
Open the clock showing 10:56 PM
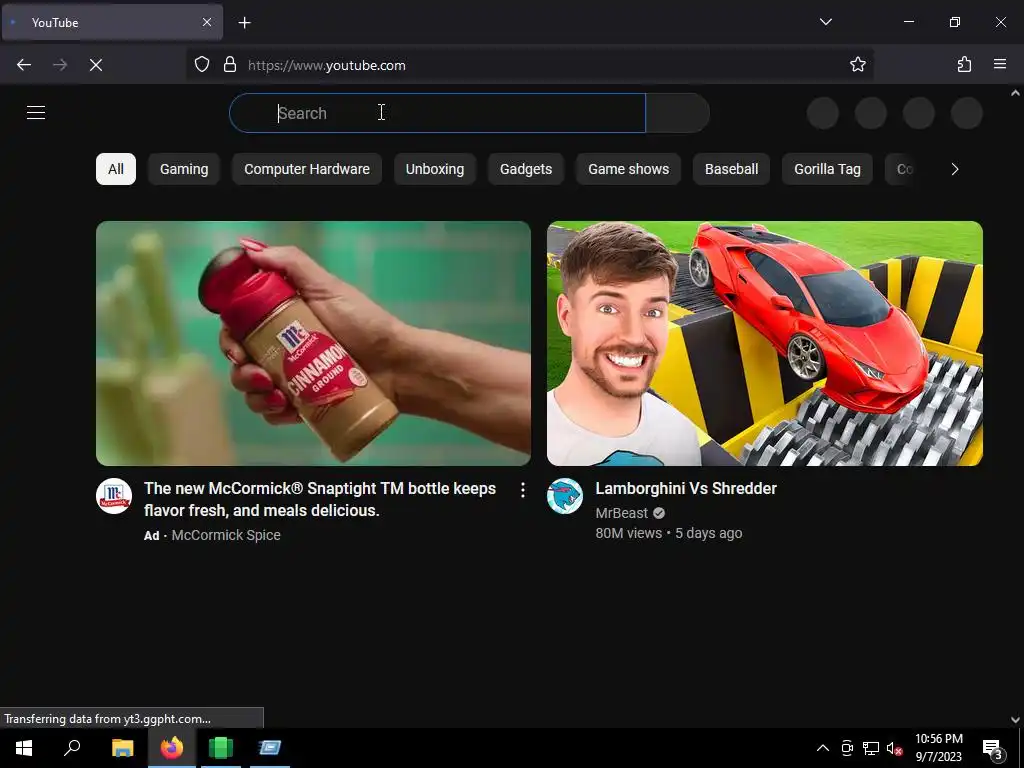938,748
